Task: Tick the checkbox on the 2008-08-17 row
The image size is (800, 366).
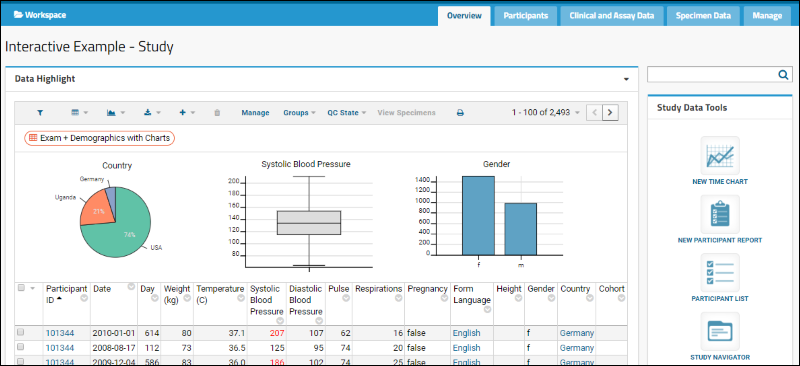Action: 21,347
